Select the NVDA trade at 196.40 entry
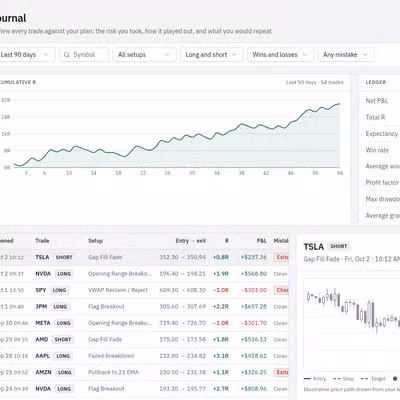This screenshot has height=400, width=400. coord(144,274)
